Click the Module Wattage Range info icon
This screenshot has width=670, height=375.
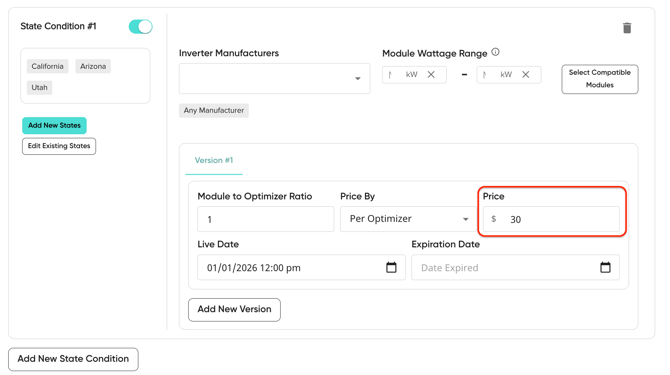495,52
